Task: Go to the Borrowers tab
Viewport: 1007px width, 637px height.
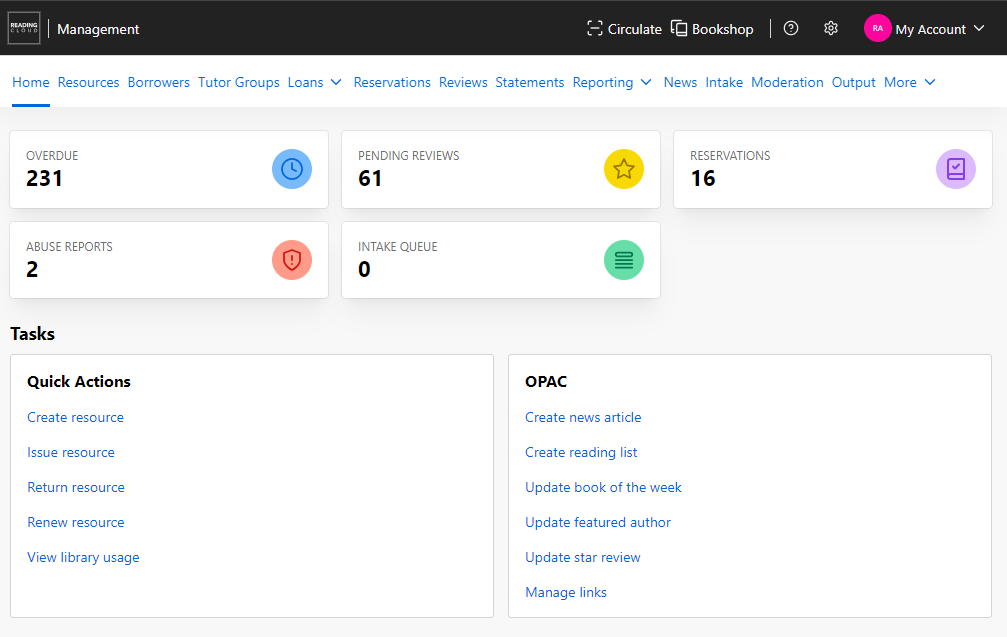Action: [158, 82]
